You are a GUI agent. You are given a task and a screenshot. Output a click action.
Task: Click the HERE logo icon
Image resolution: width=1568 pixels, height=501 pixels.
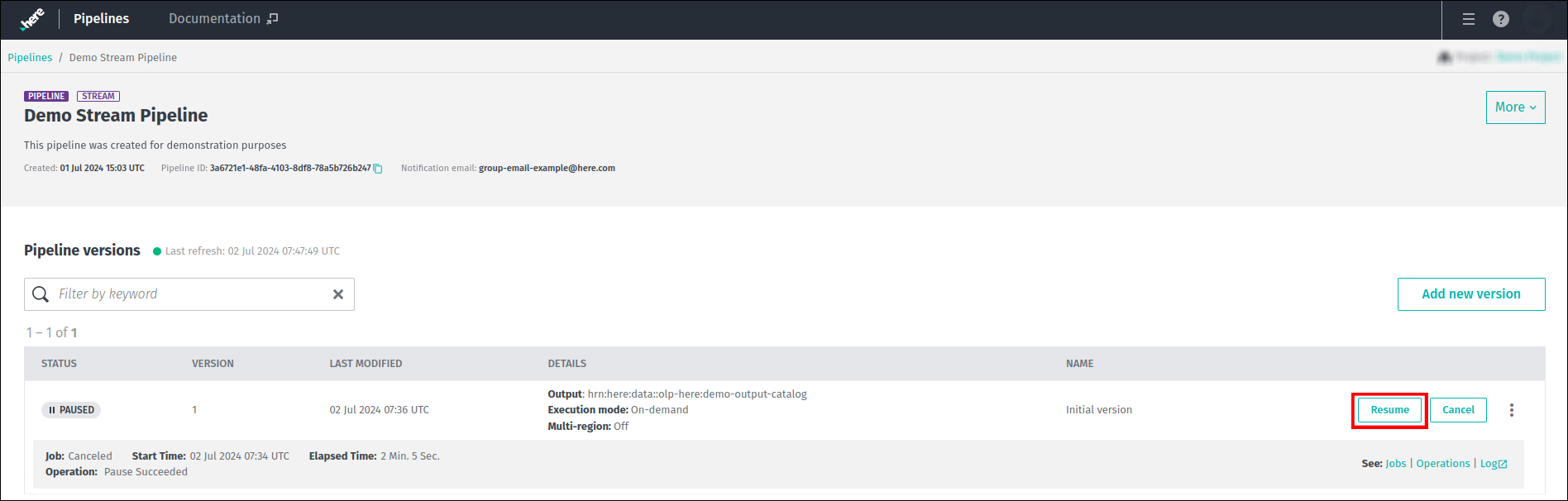32,19
